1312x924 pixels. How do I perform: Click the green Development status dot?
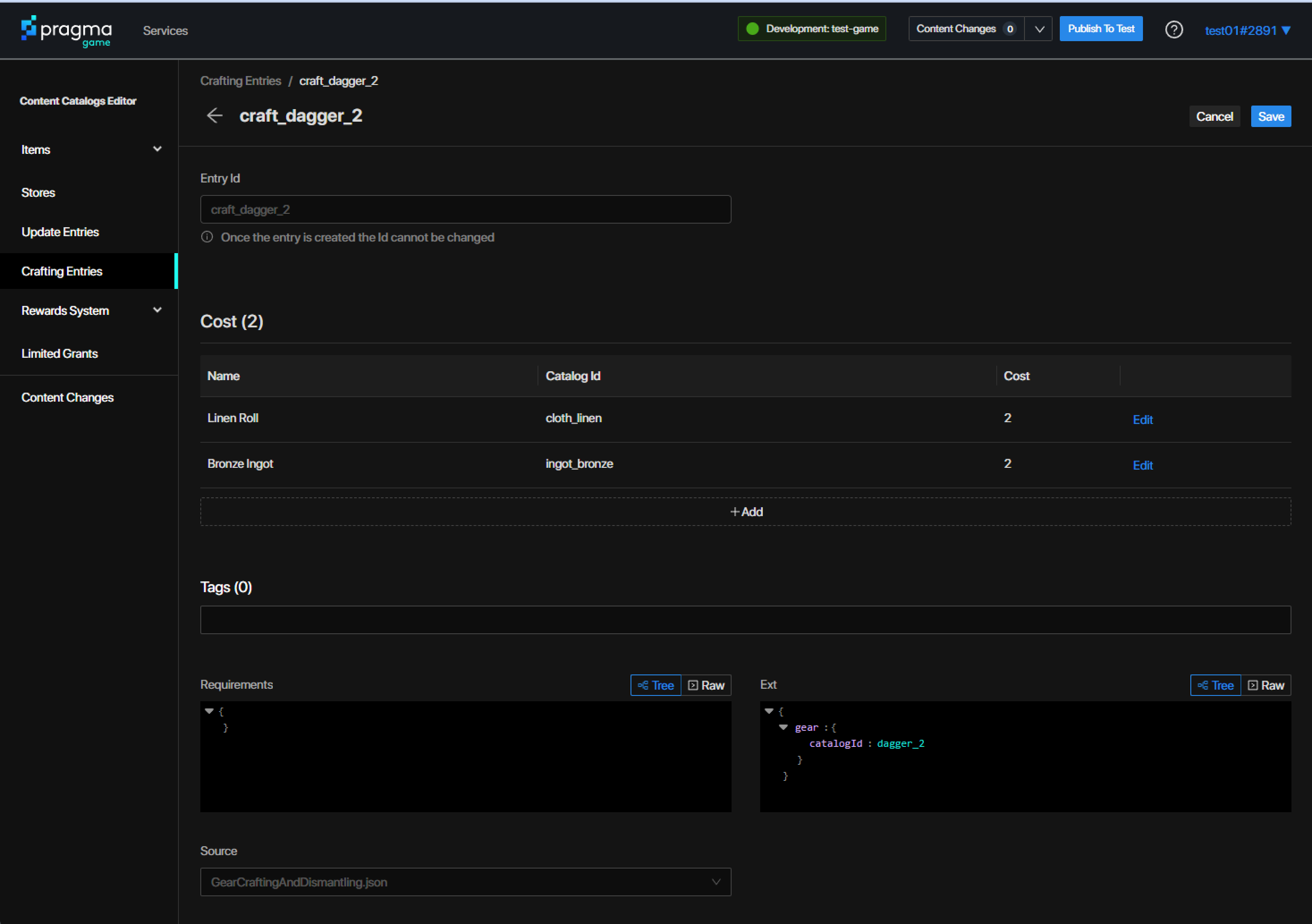click(x=752, y=29)
